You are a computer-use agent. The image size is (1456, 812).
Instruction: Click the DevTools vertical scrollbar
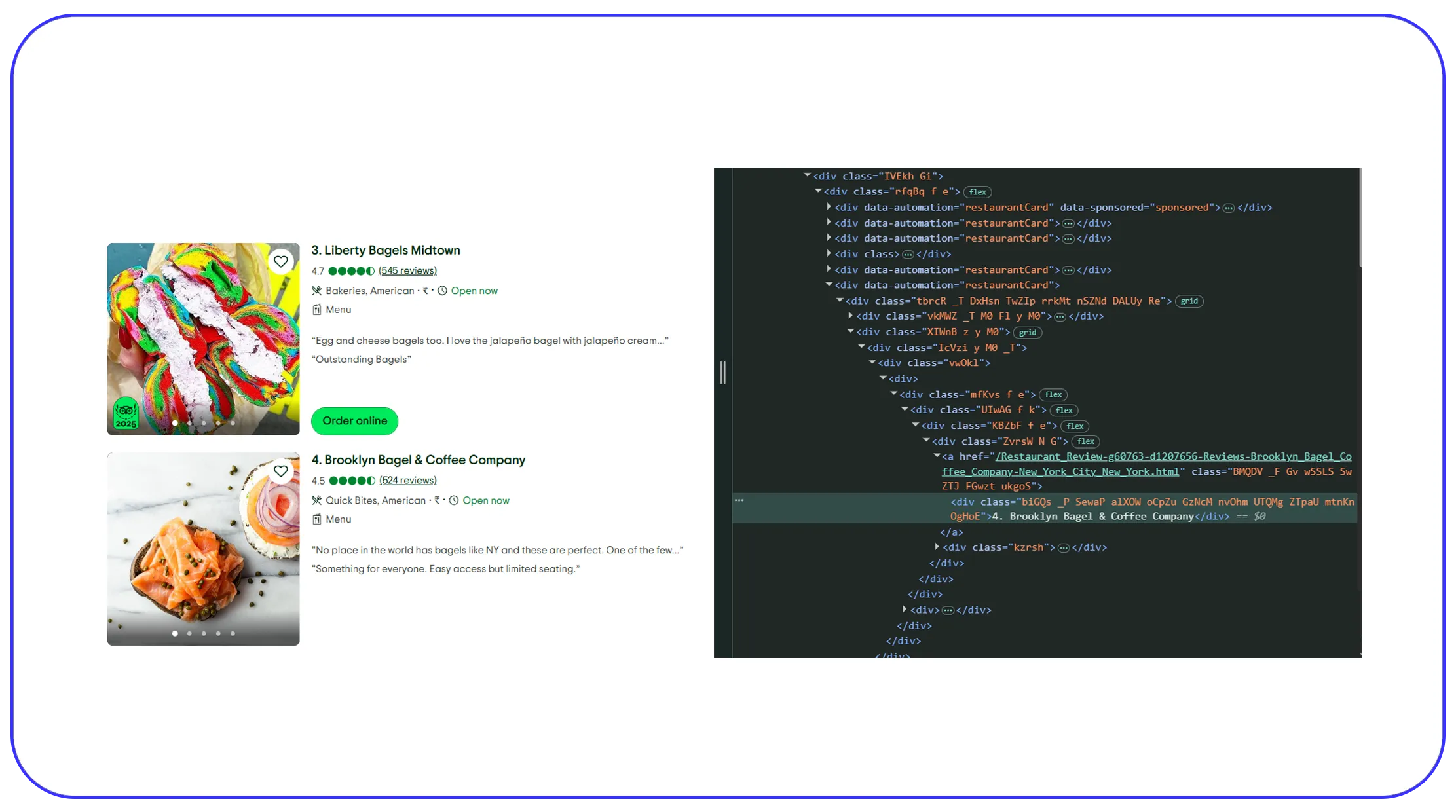1360,217
